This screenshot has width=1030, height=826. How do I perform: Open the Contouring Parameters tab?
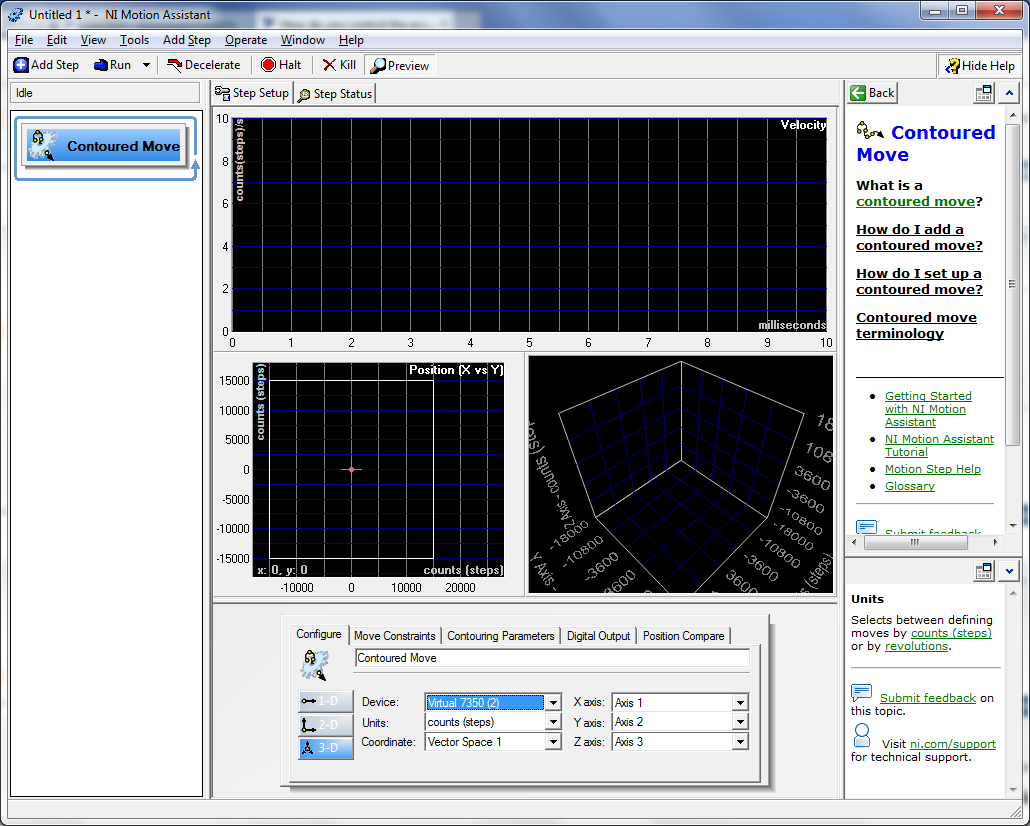click(x=501, y=635)
